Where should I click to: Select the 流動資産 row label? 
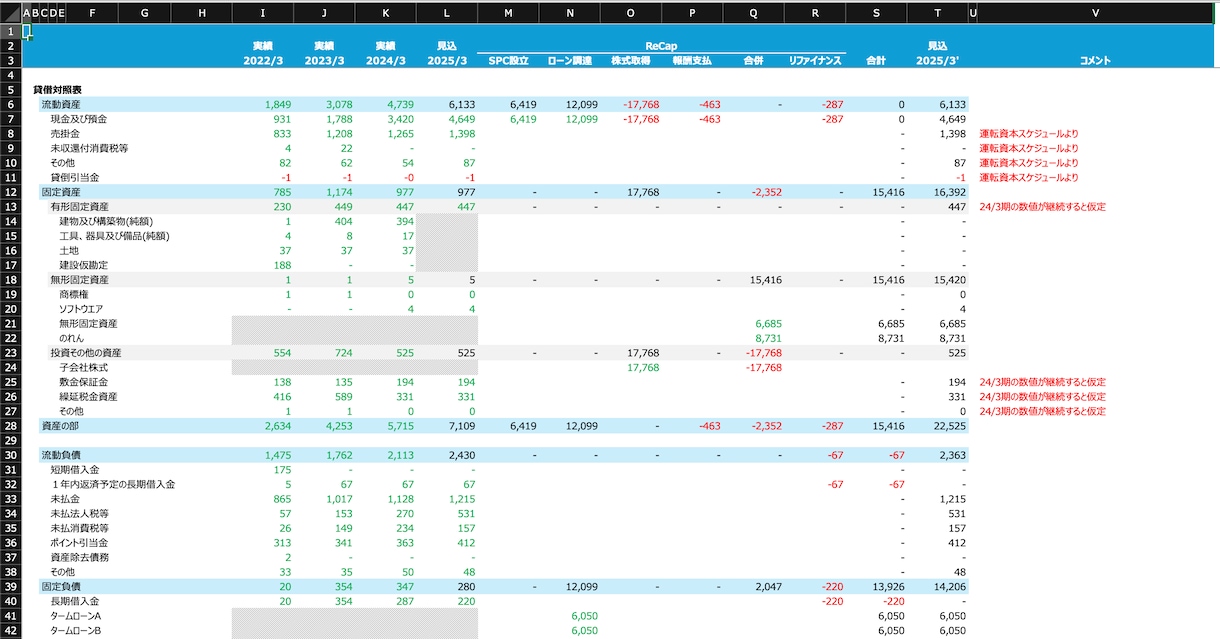pos(62,105)
